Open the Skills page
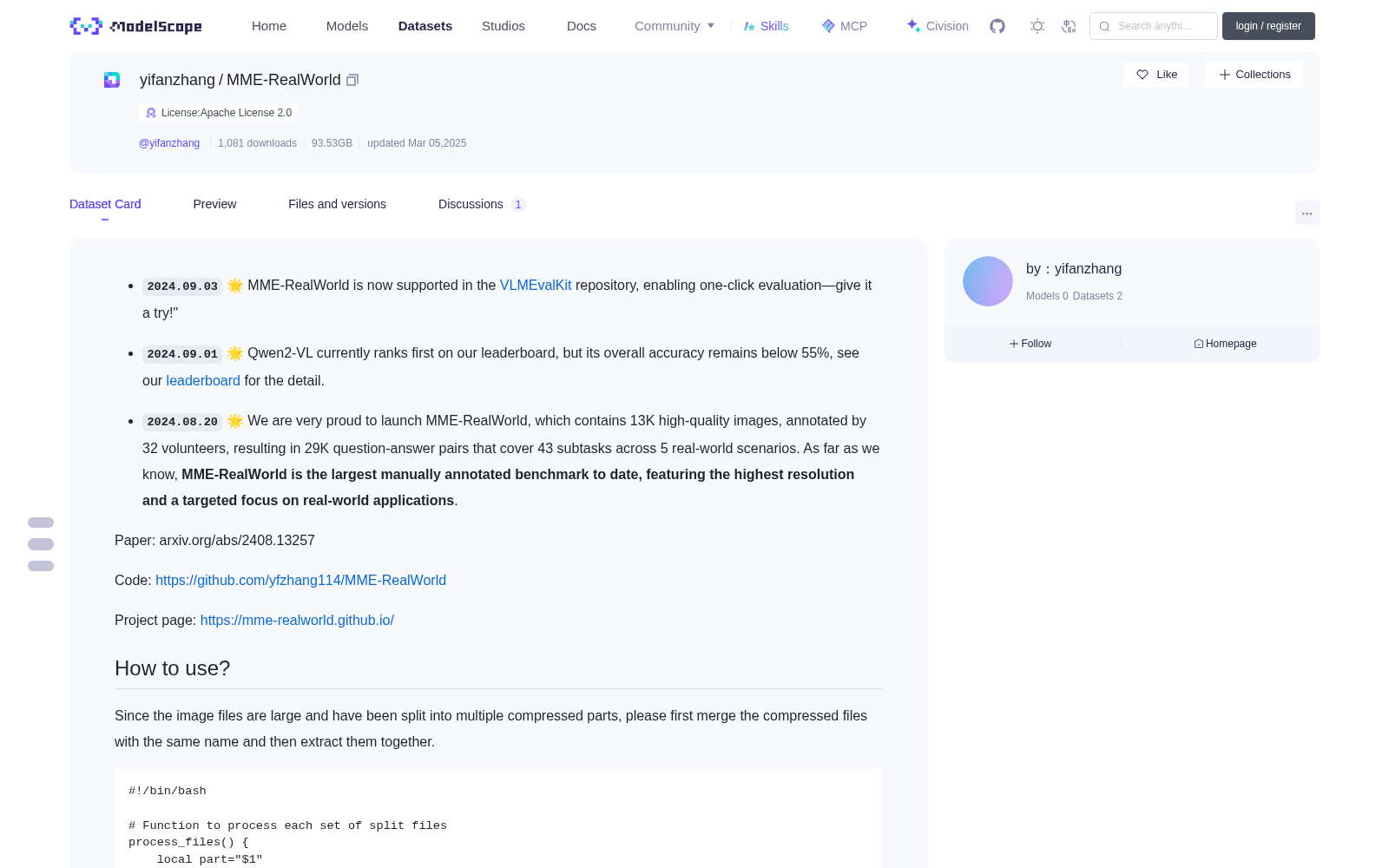The image size is (1389, 868). click(x=767, y=26)
